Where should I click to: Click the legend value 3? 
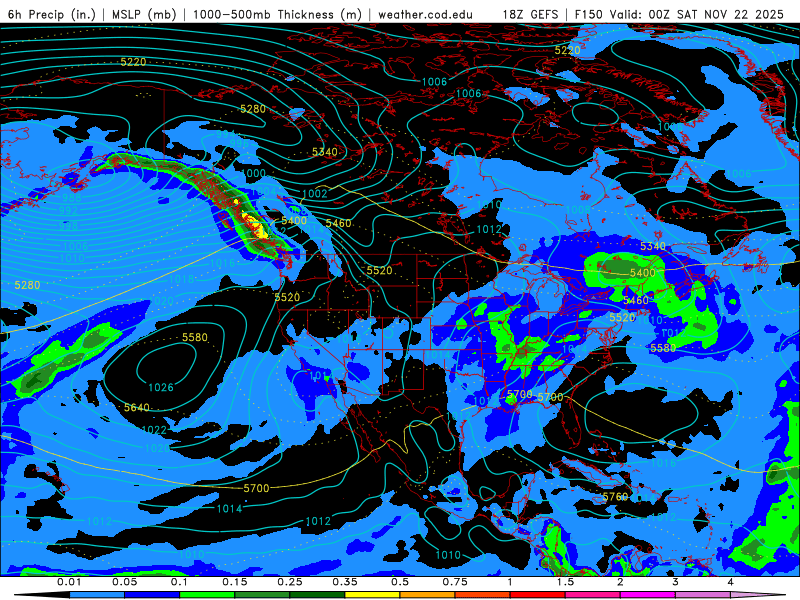(675, 582)
